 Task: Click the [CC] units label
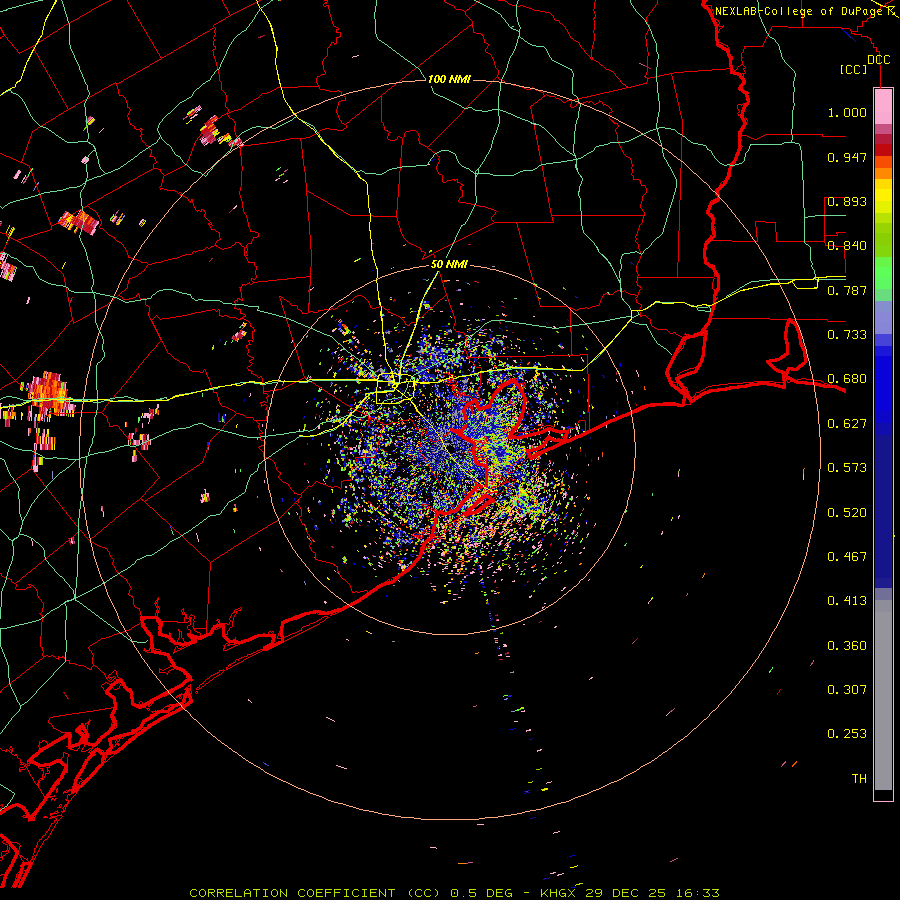click(x=853, y=69)
